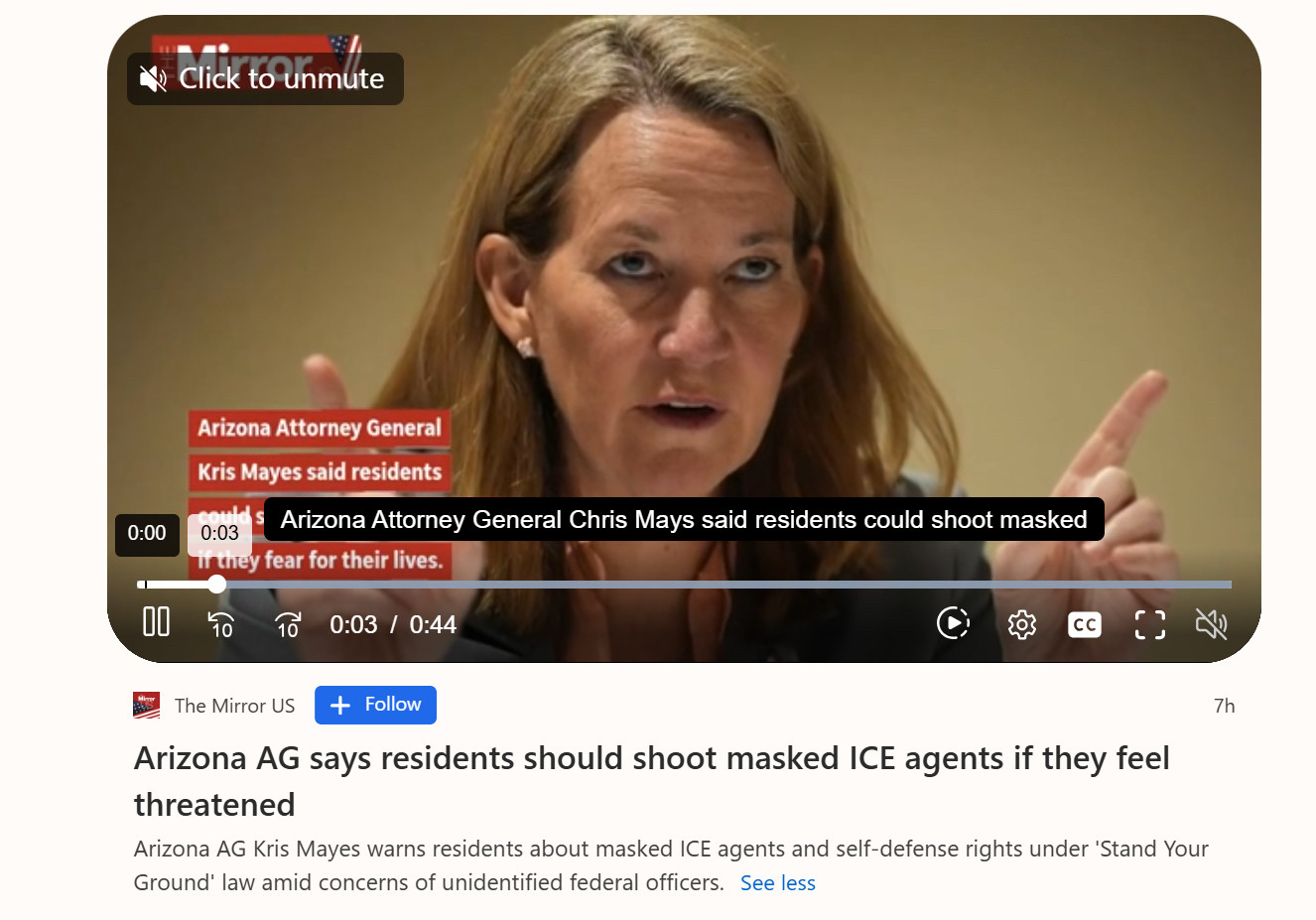Viewport: 1316px width, 920px height.
Task: Open video settings gear
Action: click(x=1021, y=624)
